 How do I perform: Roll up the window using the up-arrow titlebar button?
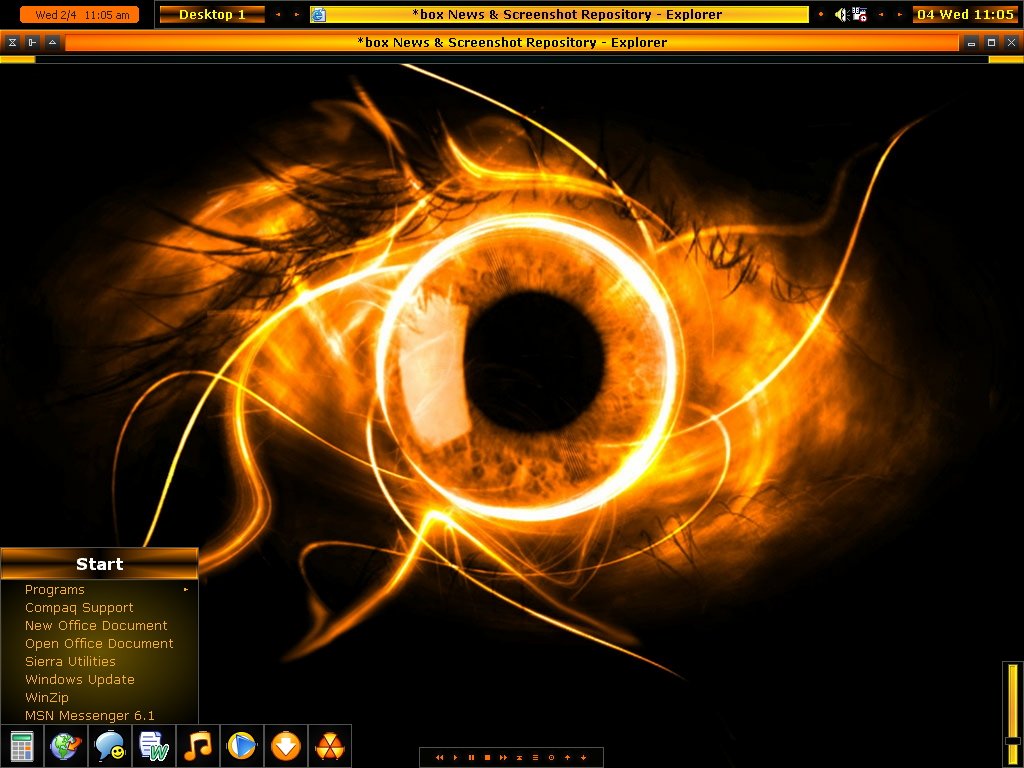click(x=52, y=42)
